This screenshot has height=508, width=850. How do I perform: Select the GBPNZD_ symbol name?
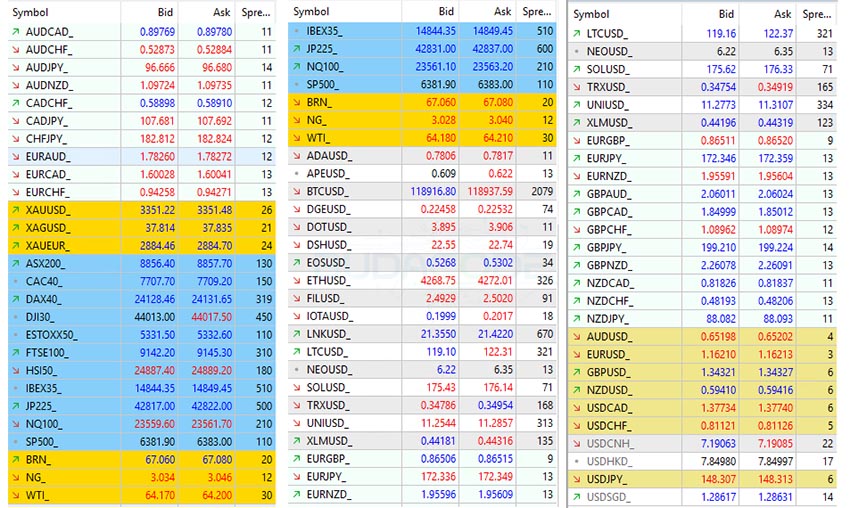click(610, 266)
